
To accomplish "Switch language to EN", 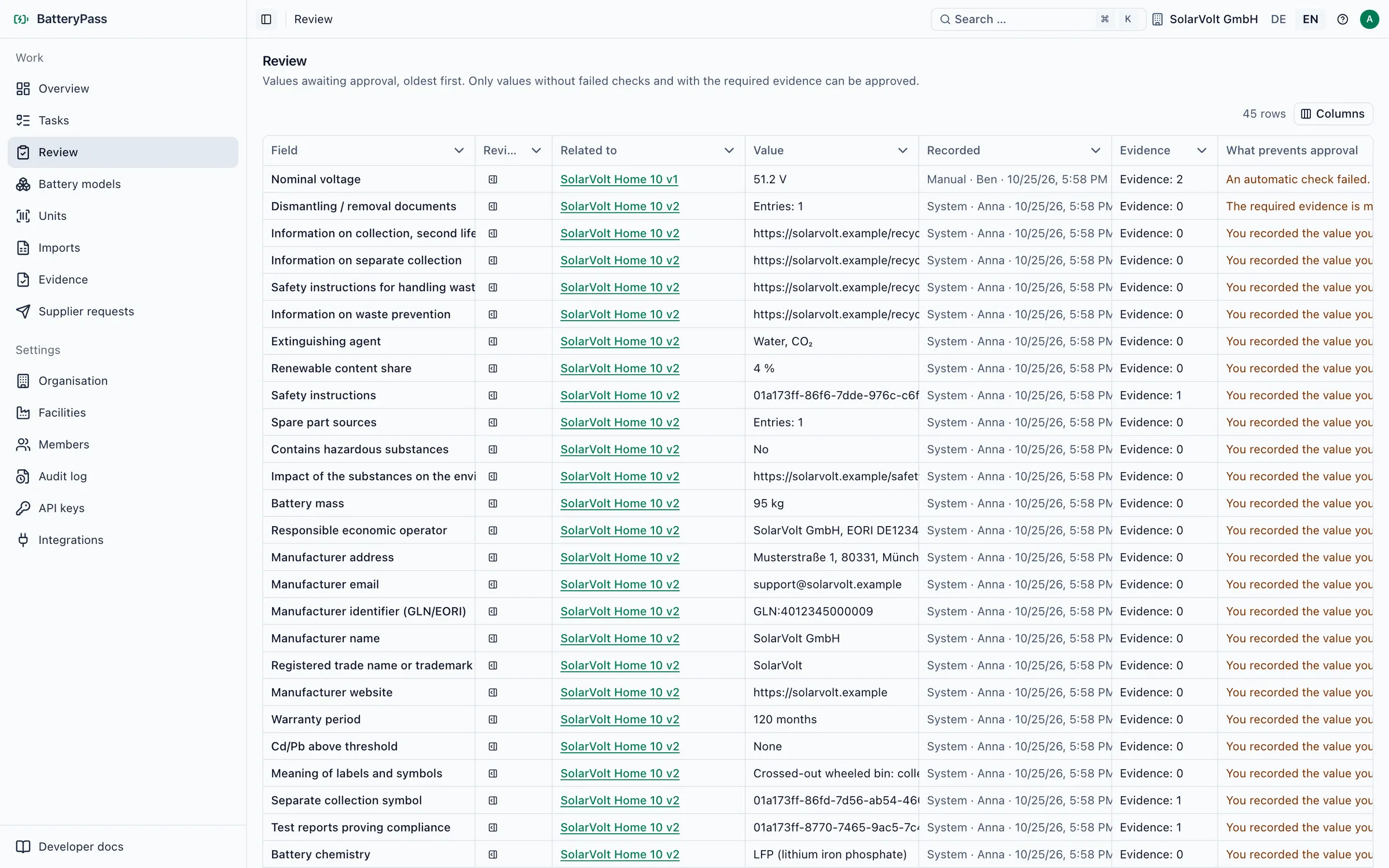I will pyautogui.click(x=1310, y=19).
